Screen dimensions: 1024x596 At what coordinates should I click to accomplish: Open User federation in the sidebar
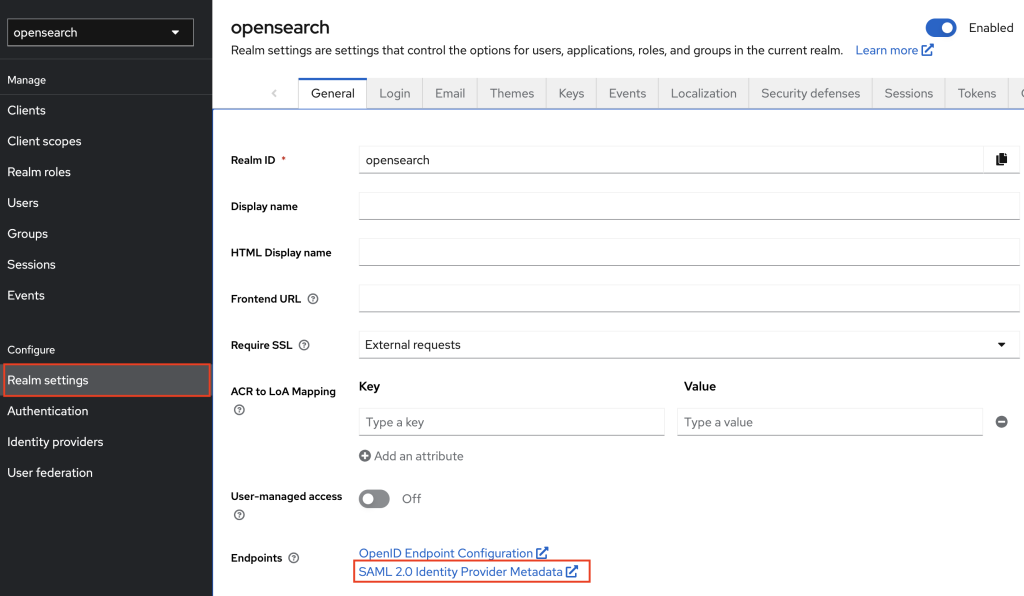(106, 473)
